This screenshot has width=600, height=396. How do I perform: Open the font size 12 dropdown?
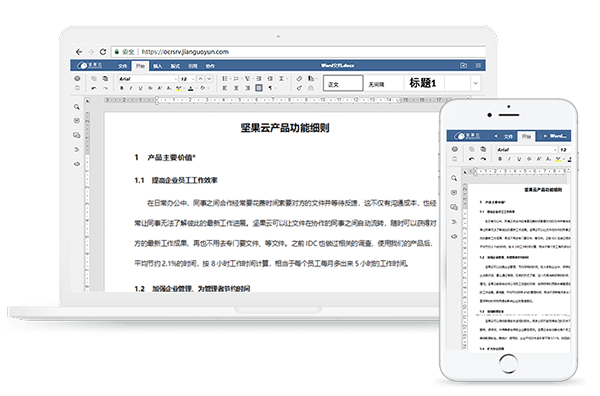click(188, 79)
